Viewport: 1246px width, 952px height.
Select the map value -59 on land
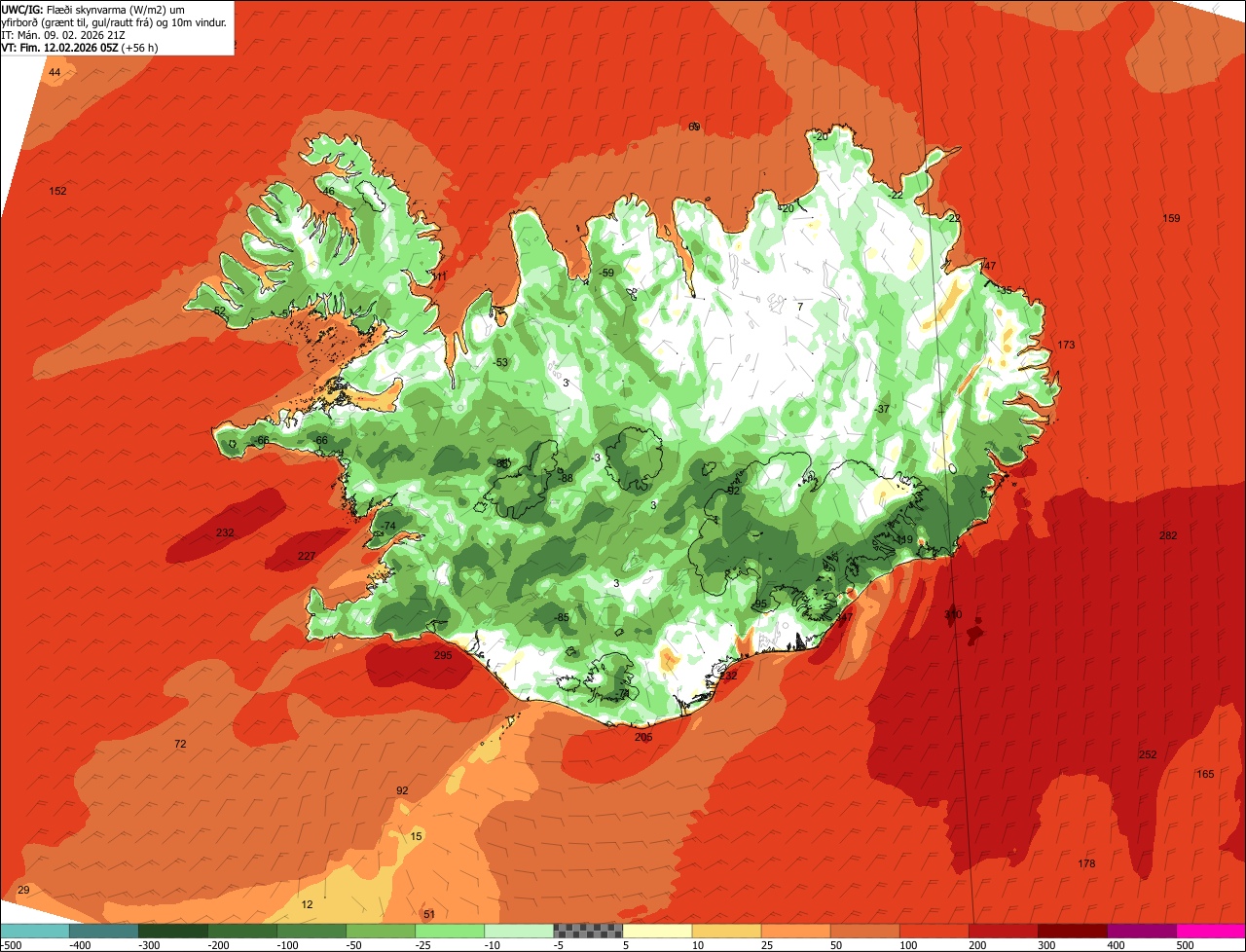tap(606, 273)
